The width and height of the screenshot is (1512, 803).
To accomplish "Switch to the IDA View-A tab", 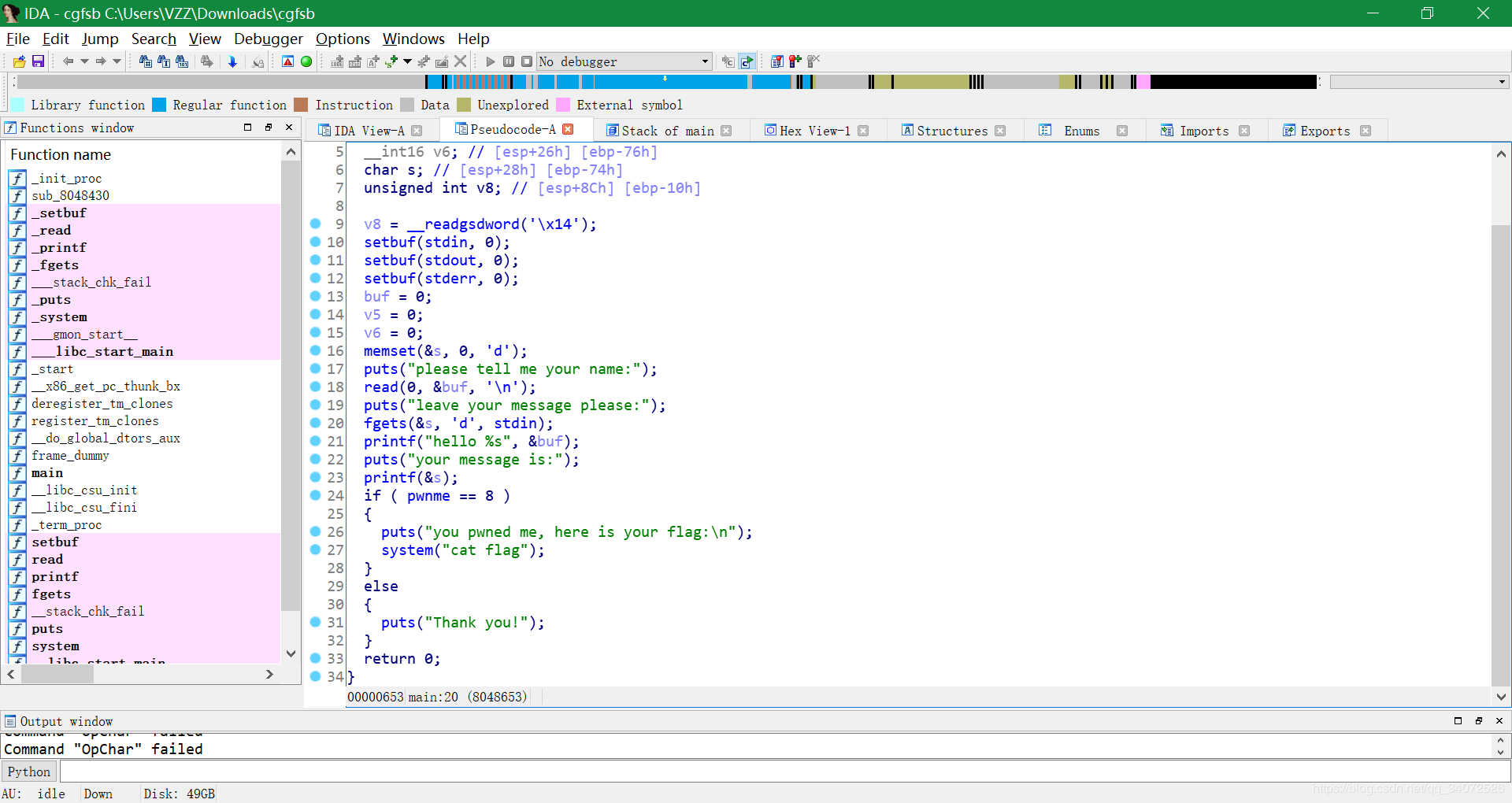I will coord(369,131).
